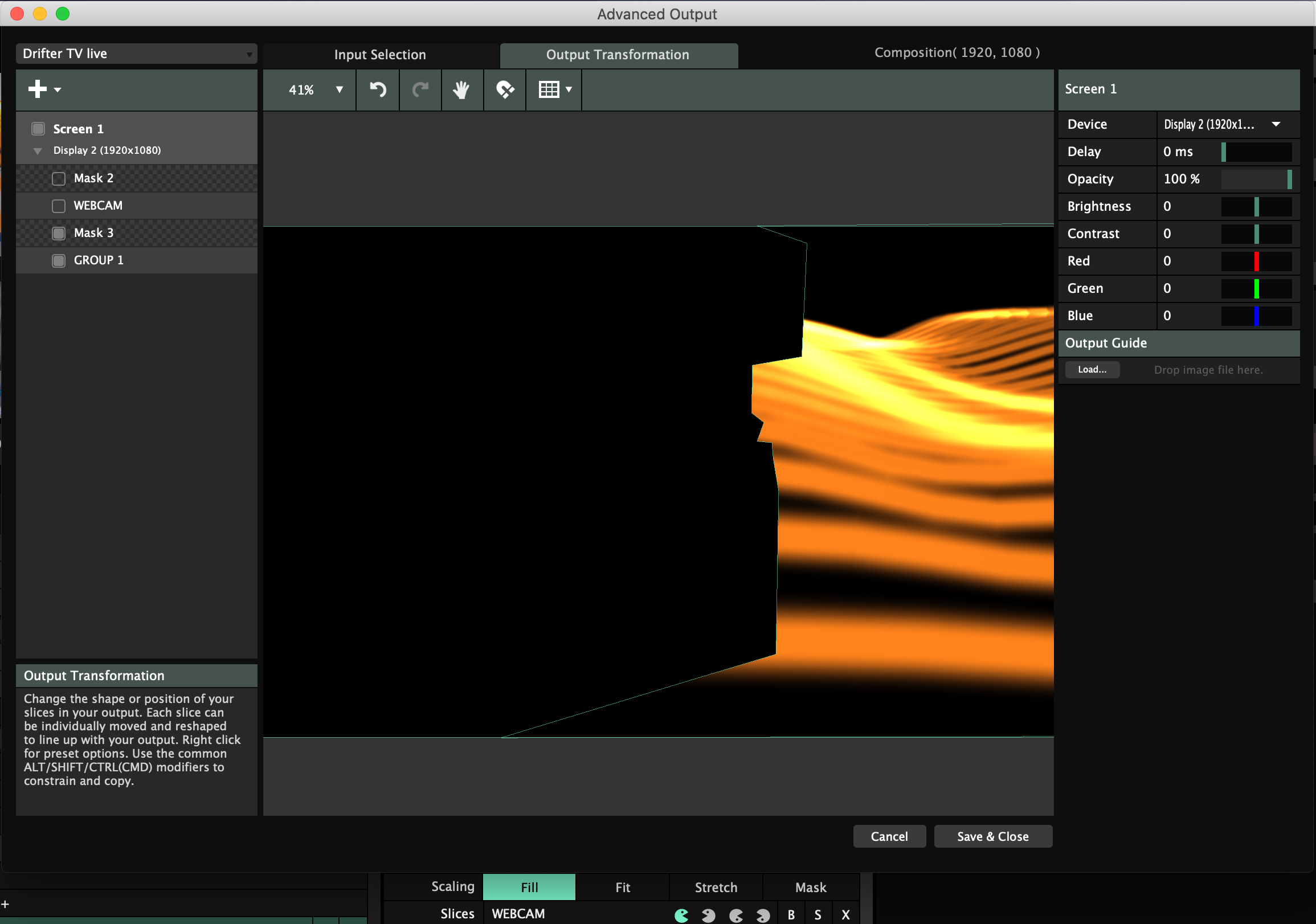This screenshot has height=924, width=1316.
Task: Click the Load... output guide button
Action: point(1092,370)
